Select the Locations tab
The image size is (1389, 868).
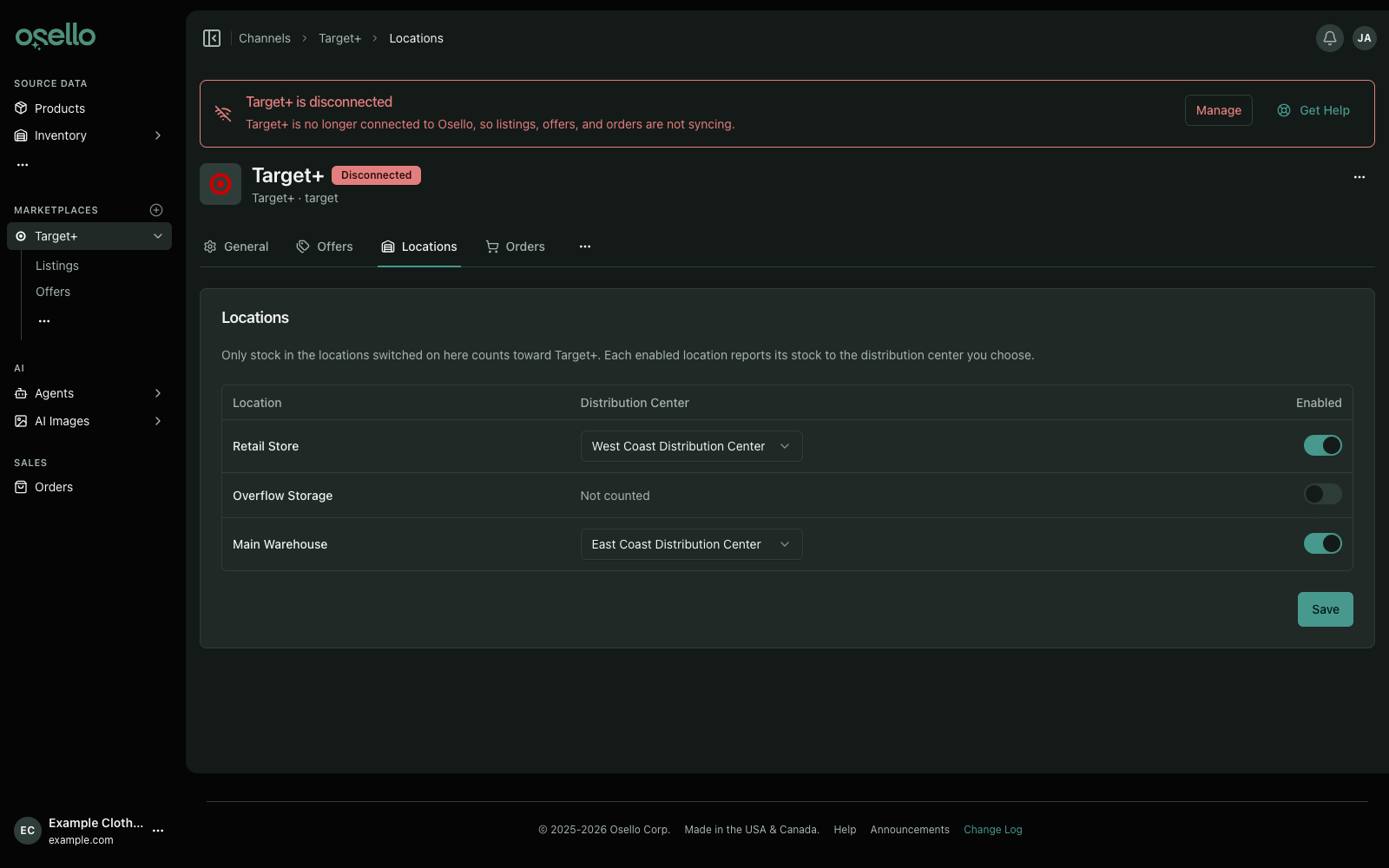coord(419,247)
